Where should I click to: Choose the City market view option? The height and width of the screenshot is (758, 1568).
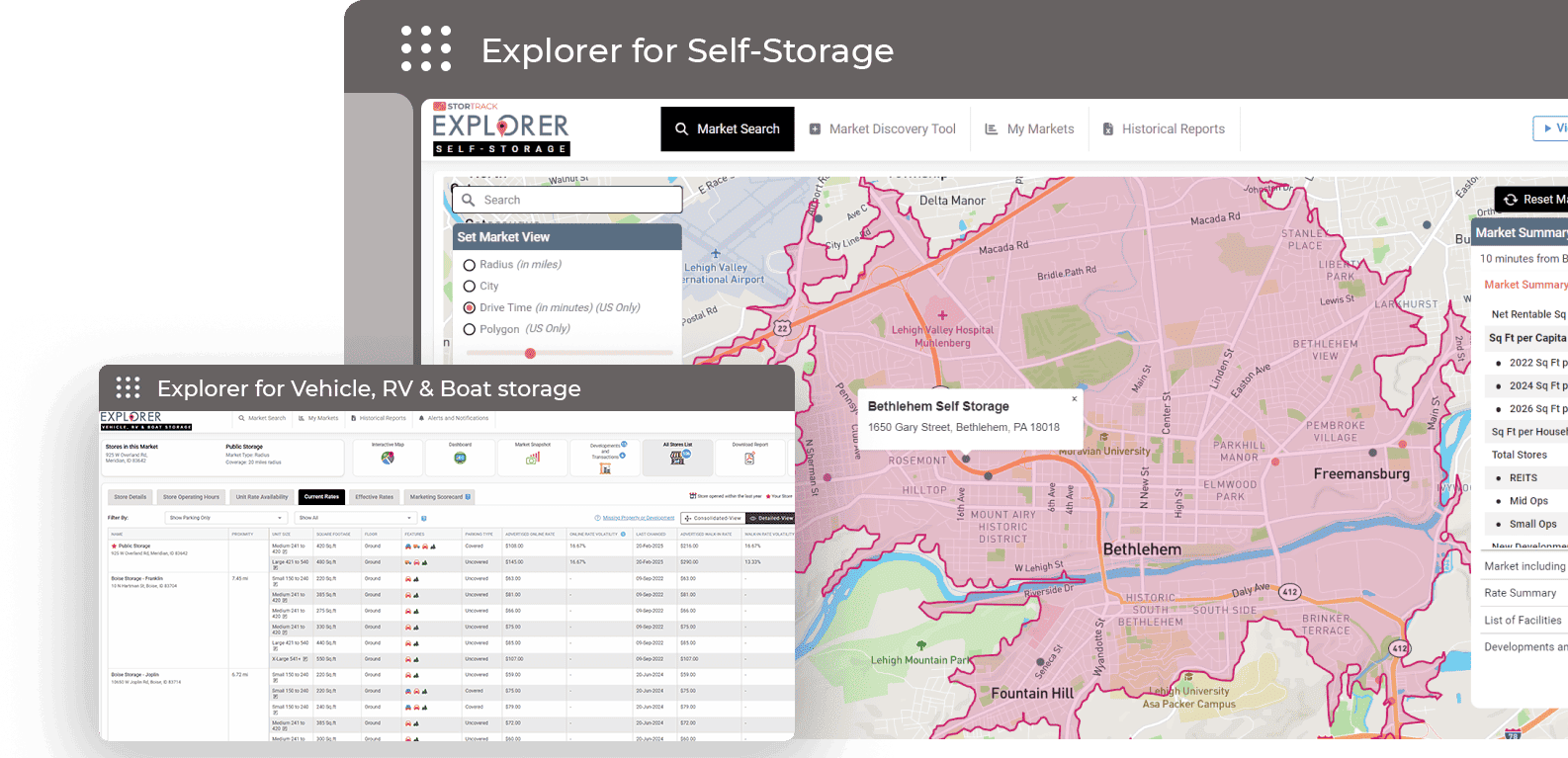tap(470, 287)
